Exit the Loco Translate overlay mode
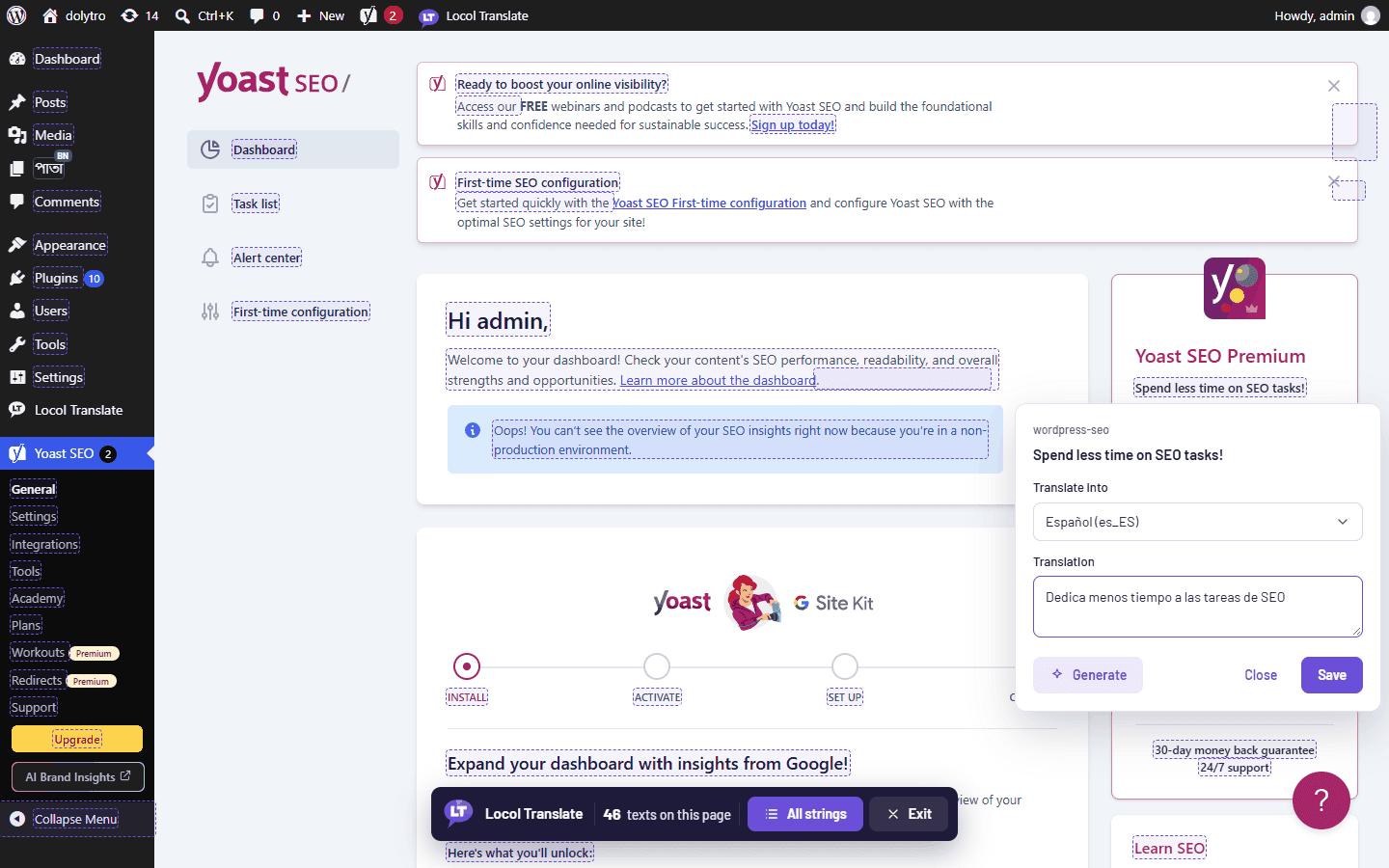1389x868 pixels. pos(909,814)
